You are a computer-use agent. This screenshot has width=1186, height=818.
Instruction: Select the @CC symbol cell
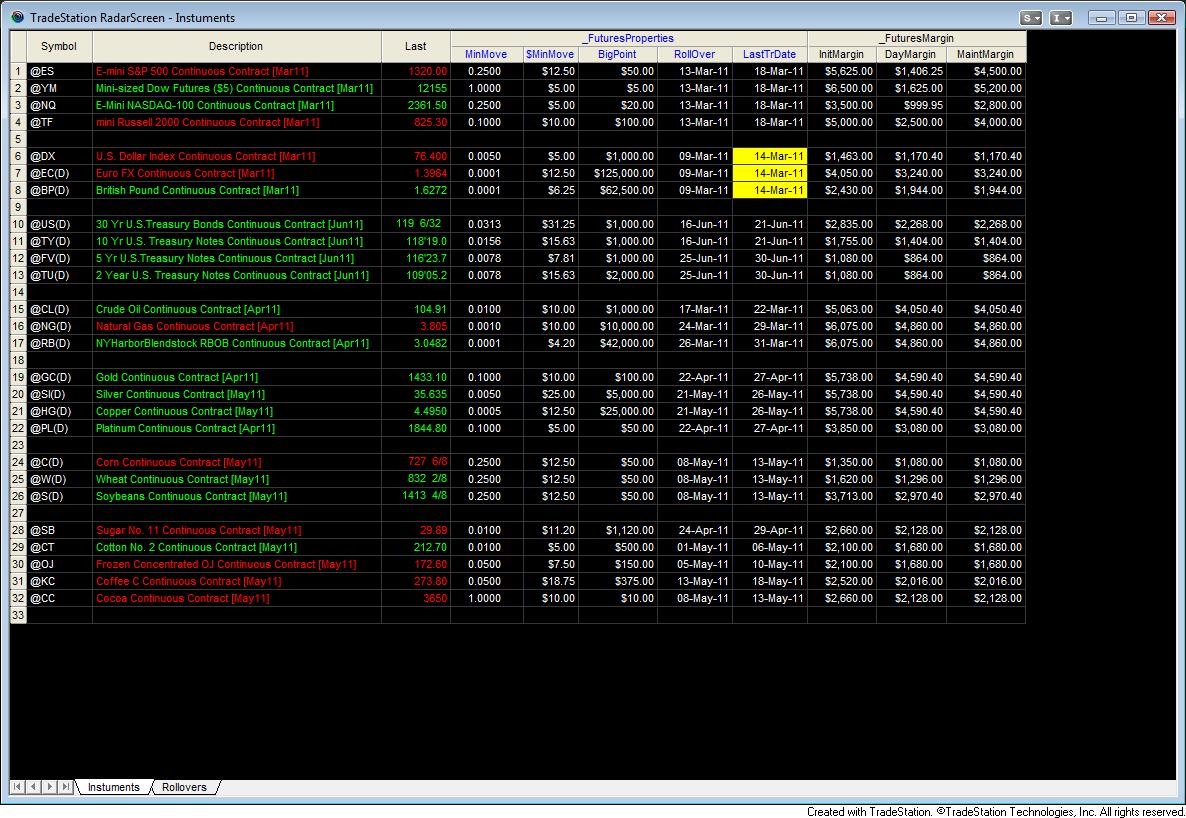click(59, 599)
